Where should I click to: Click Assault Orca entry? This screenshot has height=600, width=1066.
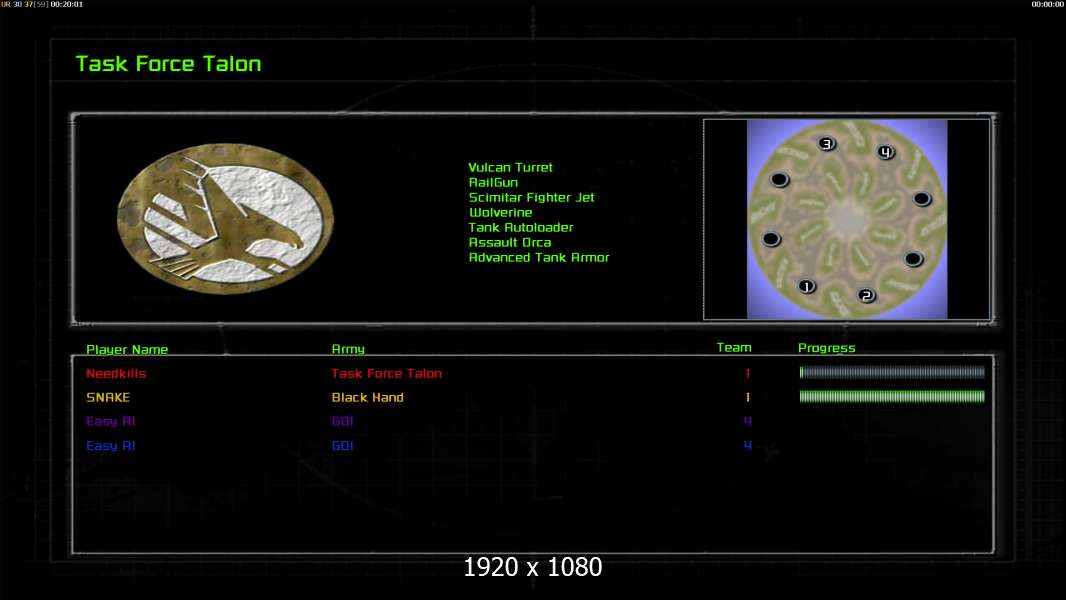(510, 242)
